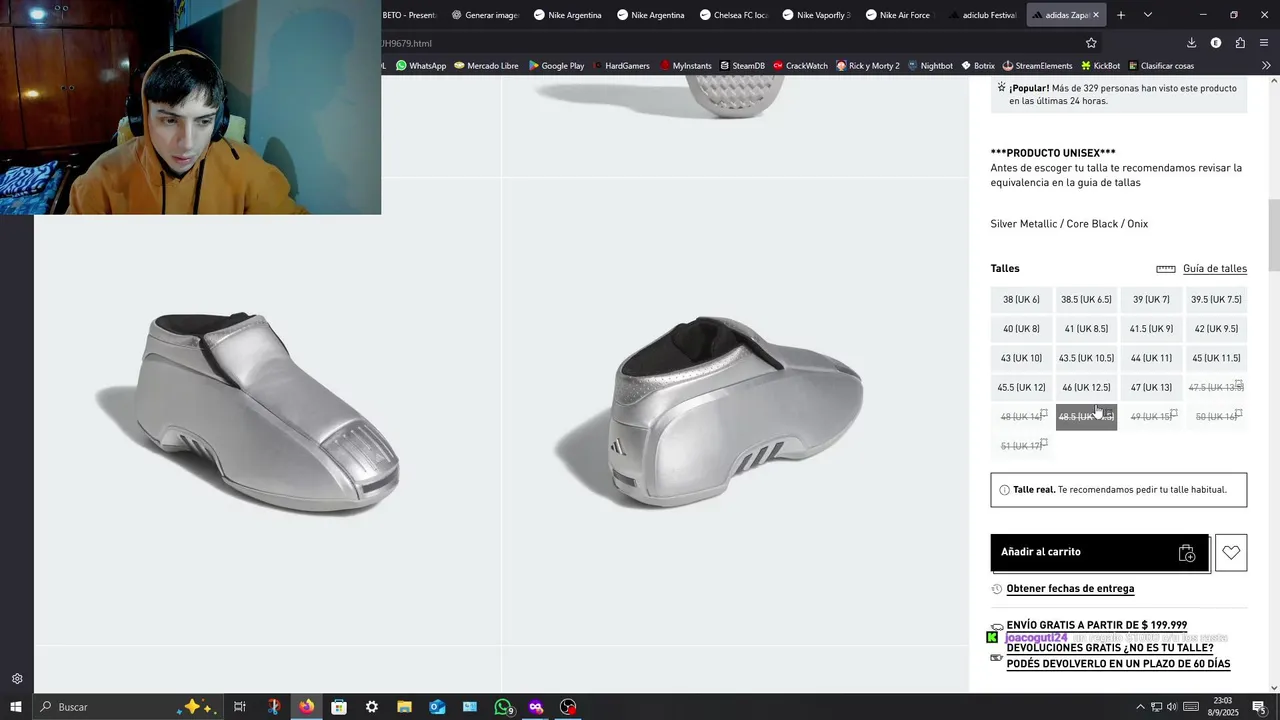Image resolution: width=1280 pixels, height=720 pixels.
Task: Choose size 47 (UK 13)
Action: coord(1151,388)
